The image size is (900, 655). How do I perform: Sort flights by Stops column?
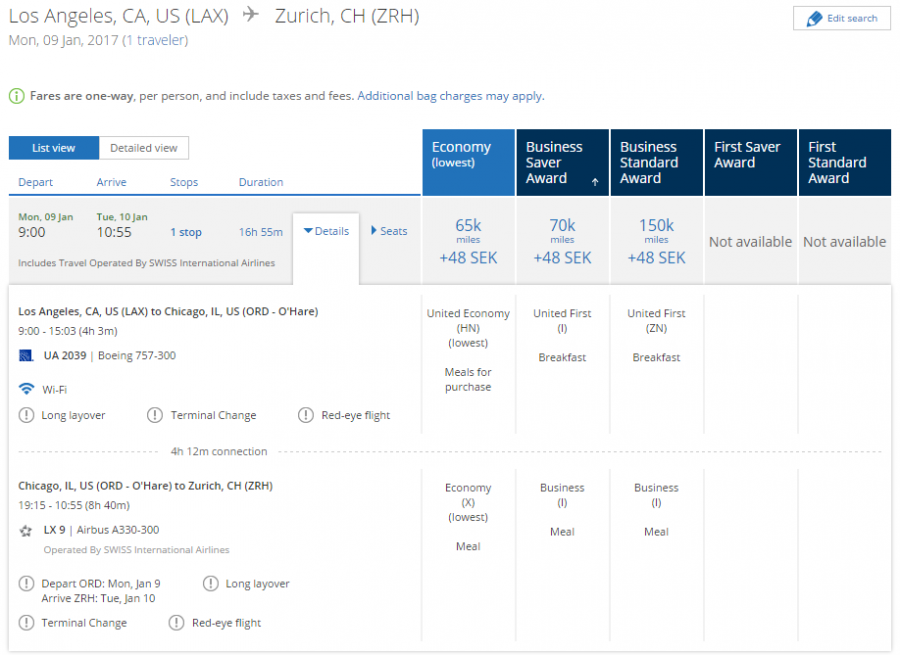[x=184, y=182]
